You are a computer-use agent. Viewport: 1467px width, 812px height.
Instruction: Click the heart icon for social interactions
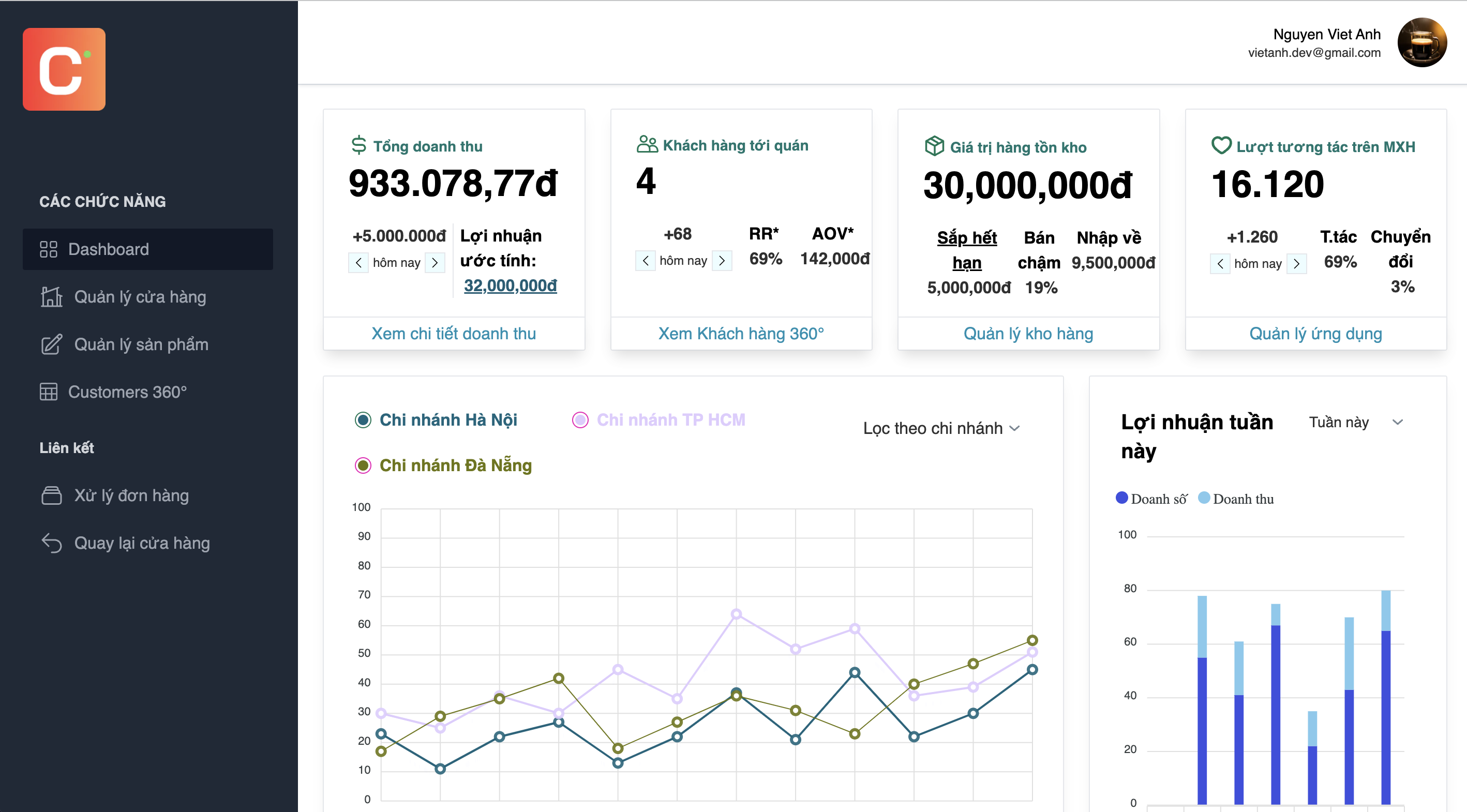(1221, 146)
